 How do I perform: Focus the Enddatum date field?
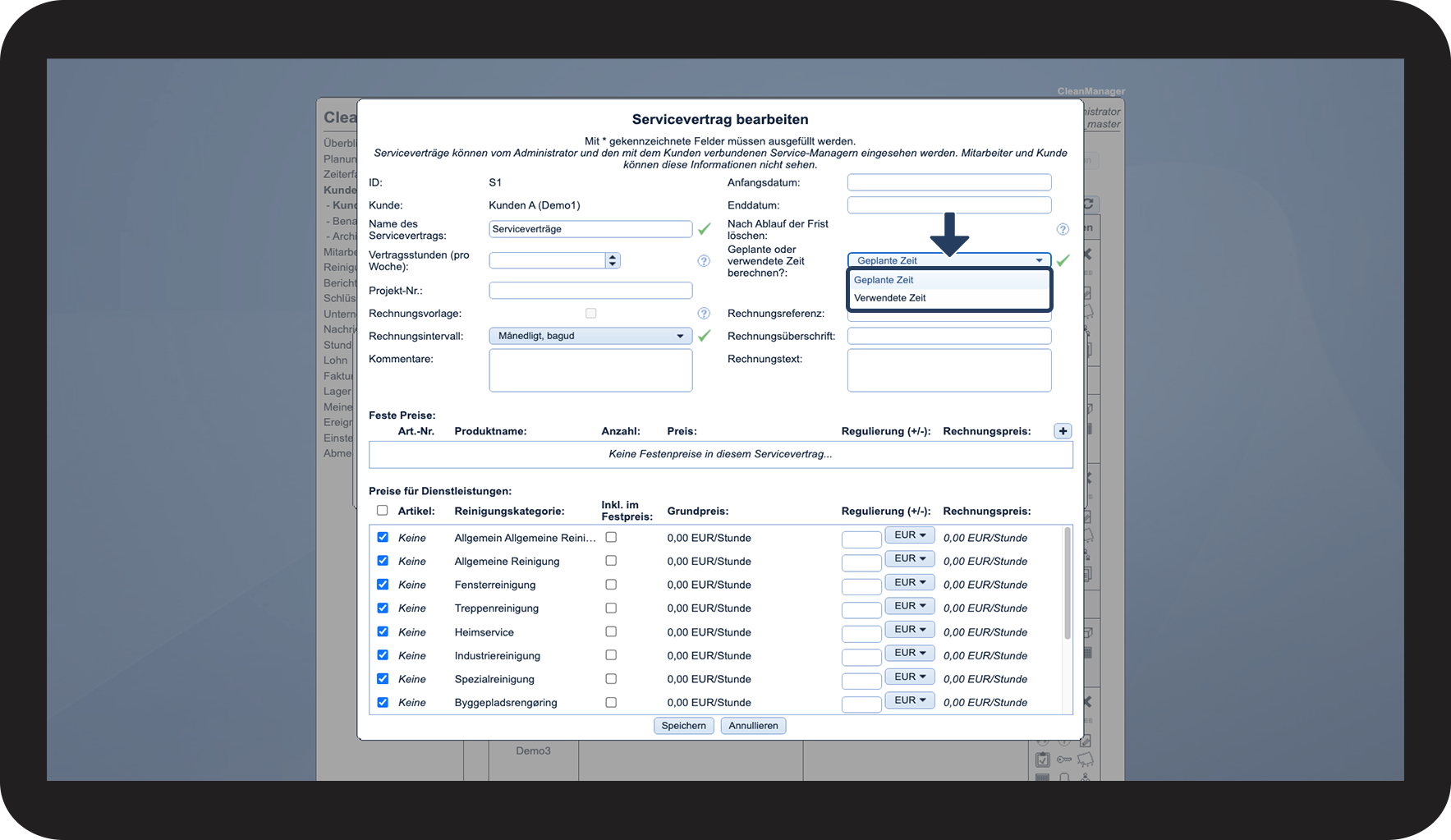[949, 205]
